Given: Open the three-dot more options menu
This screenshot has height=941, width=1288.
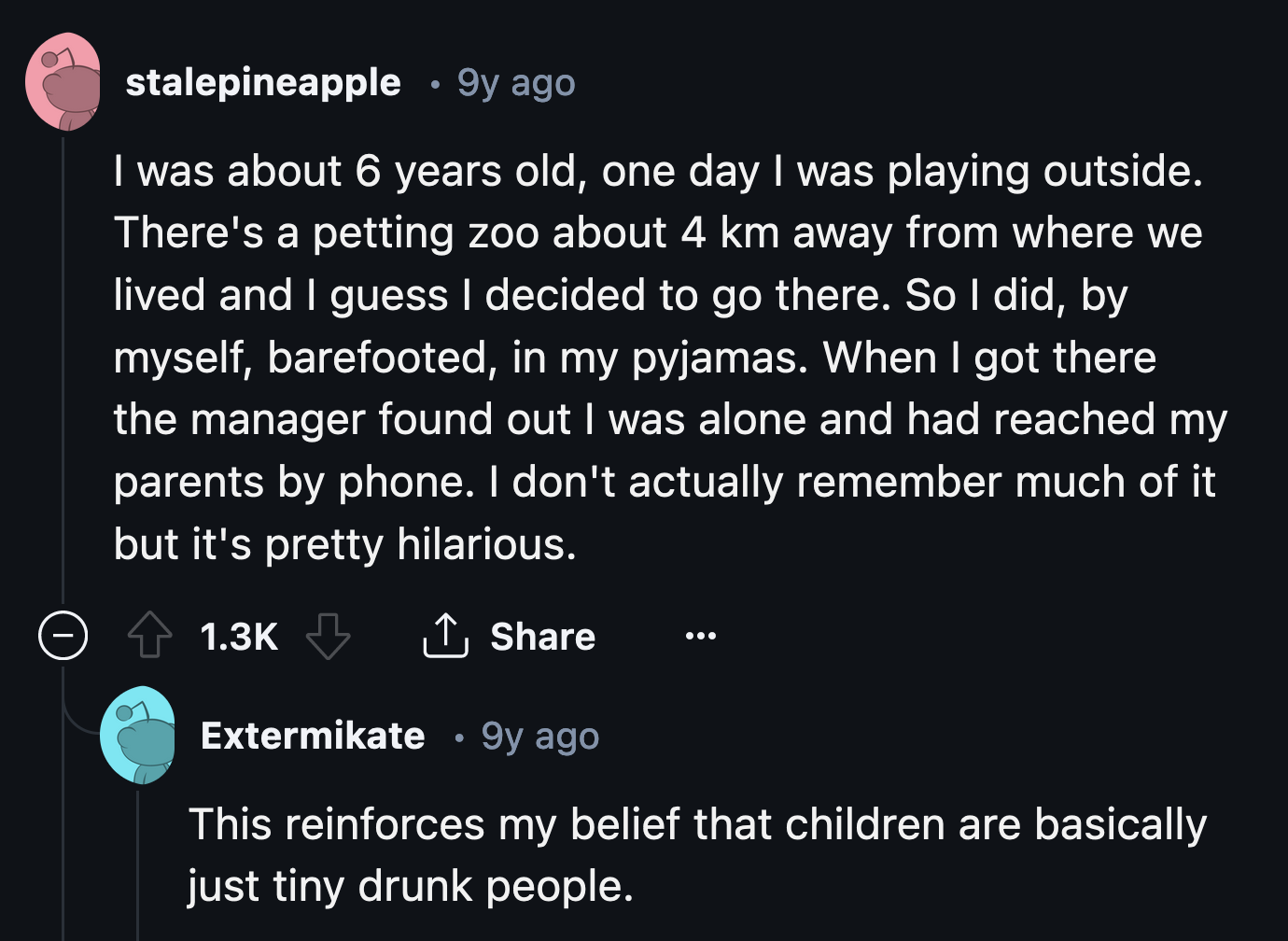Looking at the screenshot, I should point(700,636).
